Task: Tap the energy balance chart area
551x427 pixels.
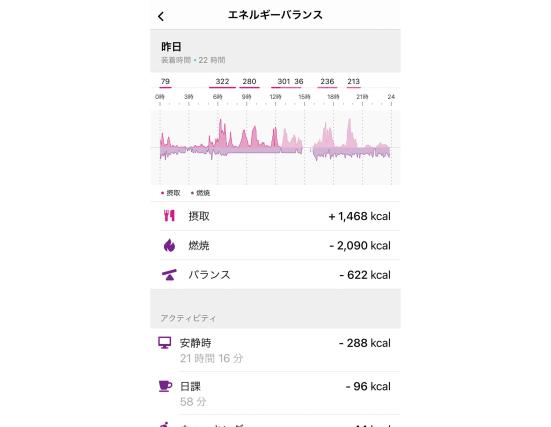Action: (276, 148)
